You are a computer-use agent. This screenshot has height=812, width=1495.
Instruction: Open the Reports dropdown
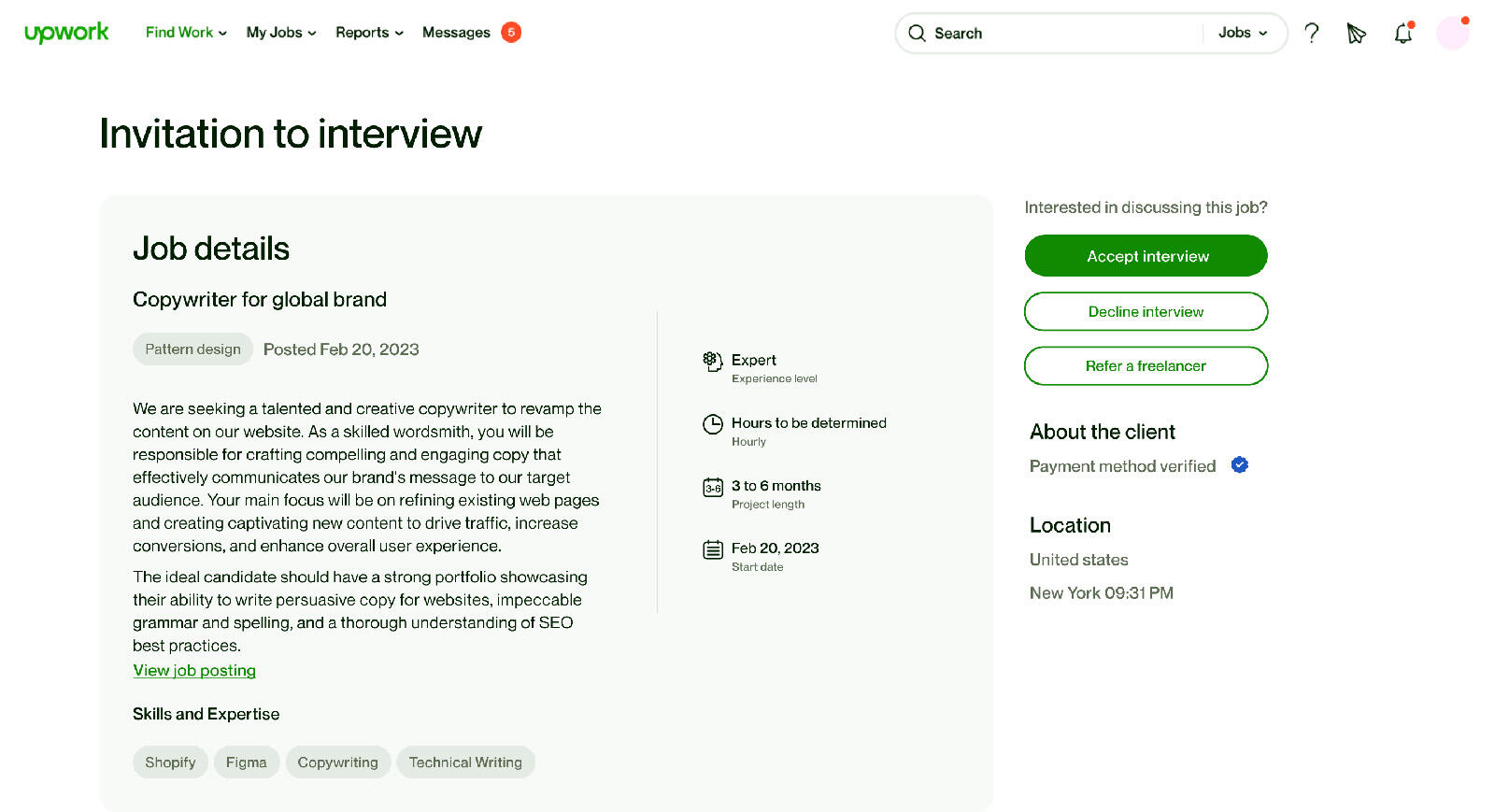368,32
